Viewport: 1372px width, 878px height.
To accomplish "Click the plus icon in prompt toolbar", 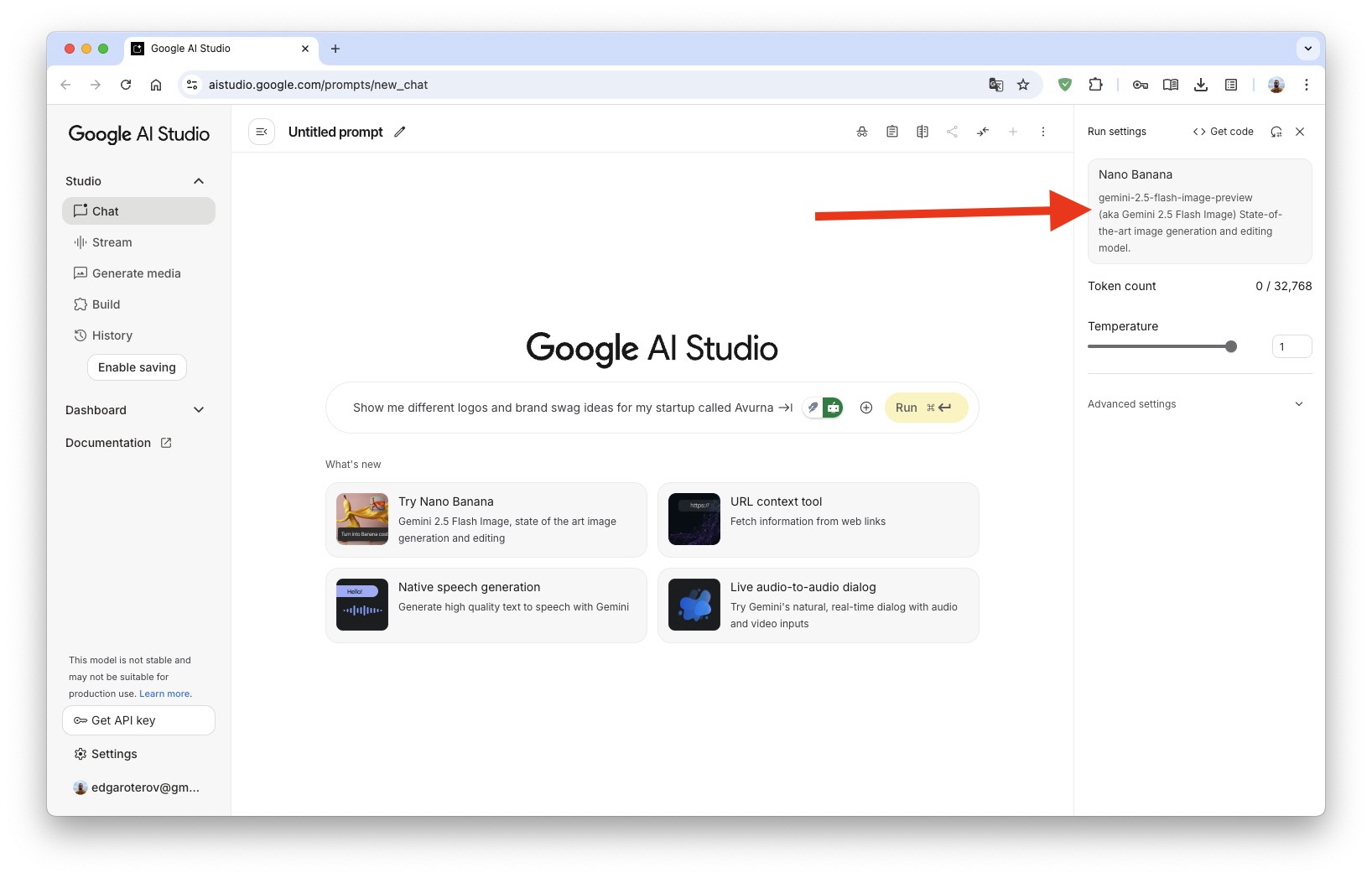I will pos(1013,132).
